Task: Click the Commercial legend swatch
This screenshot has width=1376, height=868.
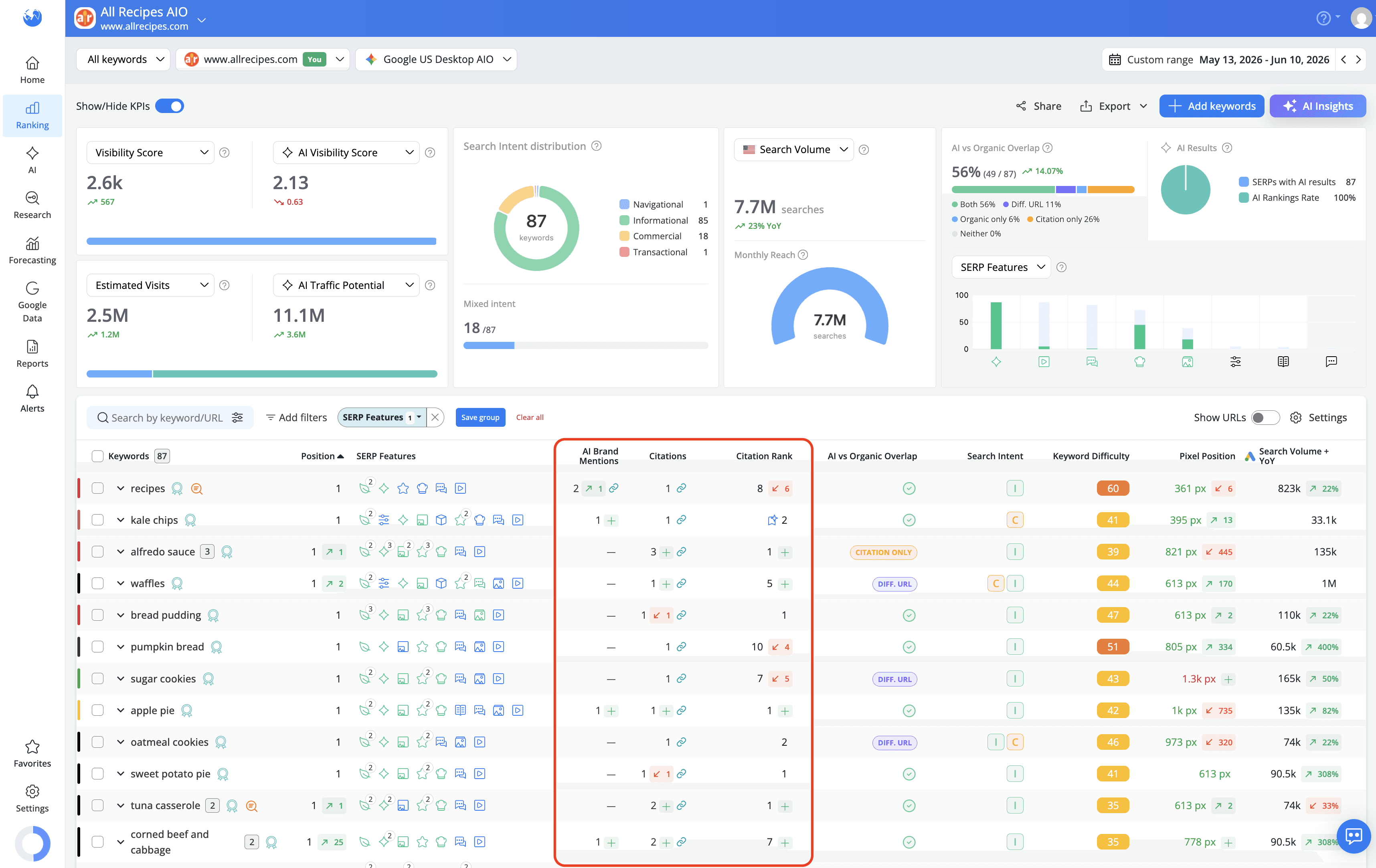Action: [x=624, y=236]
